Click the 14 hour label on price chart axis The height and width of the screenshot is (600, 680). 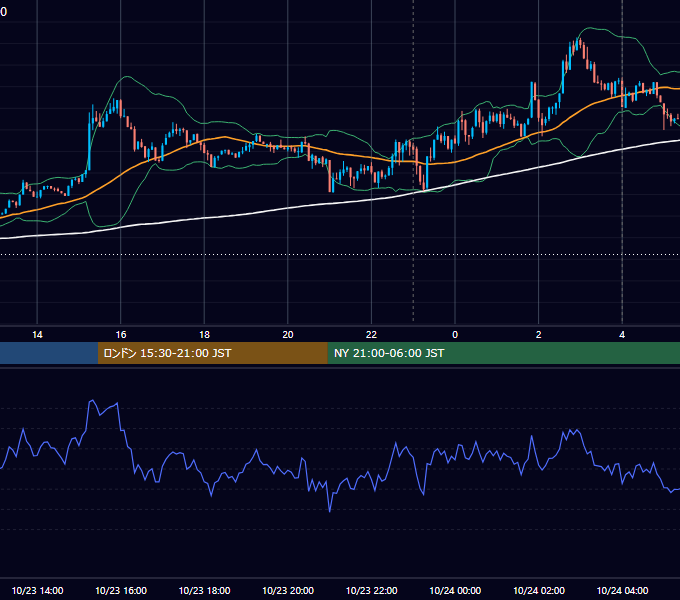(x=37, y=335)
